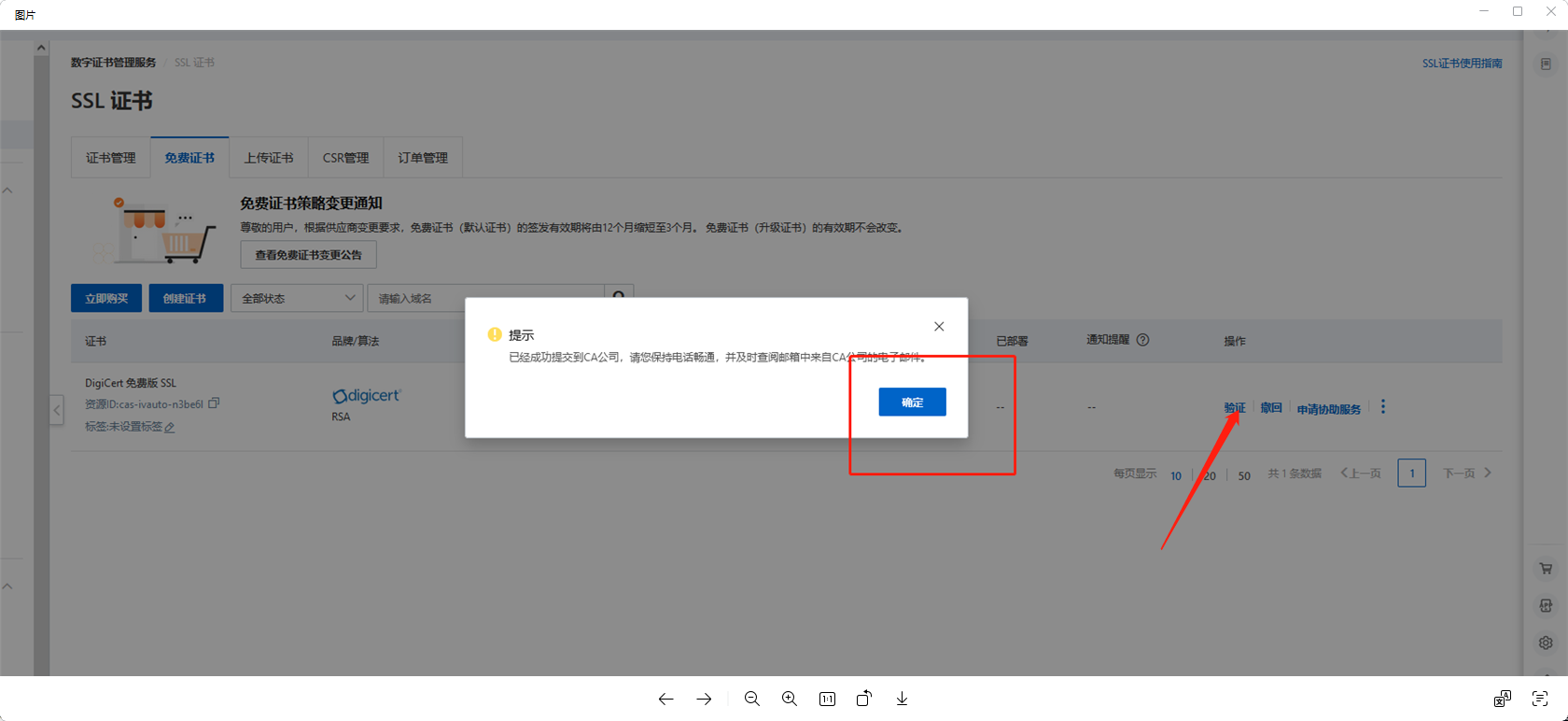Screen dimensions: 1568x721
Task: Click the extract text OCR icon
Action: point(1540,699)
